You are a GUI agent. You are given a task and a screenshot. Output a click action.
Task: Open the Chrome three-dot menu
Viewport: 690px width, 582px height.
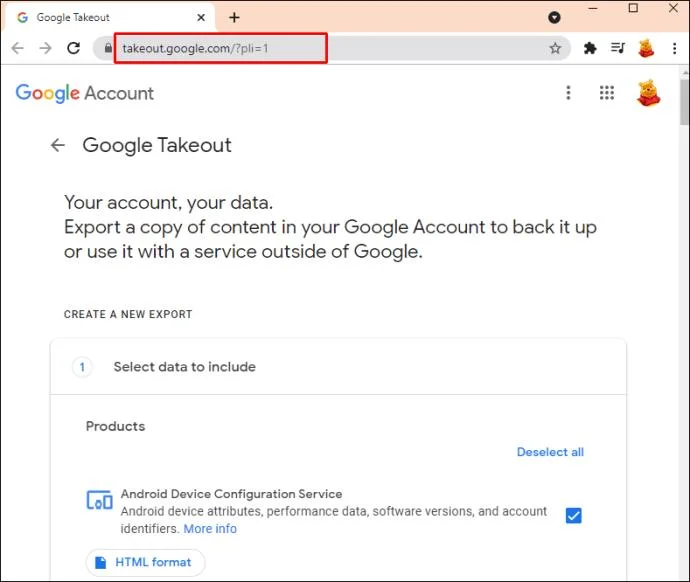click(x=675, y=48)
